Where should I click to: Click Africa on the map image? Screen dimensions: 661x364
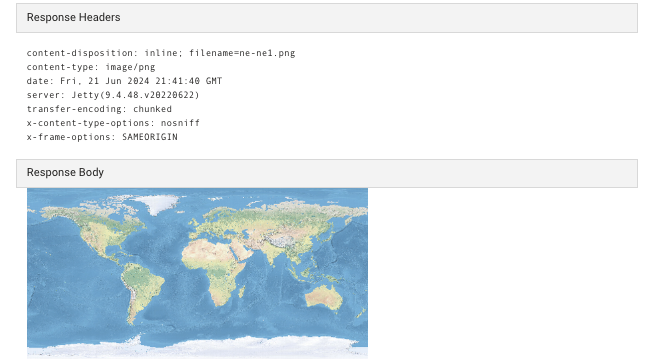214,267
